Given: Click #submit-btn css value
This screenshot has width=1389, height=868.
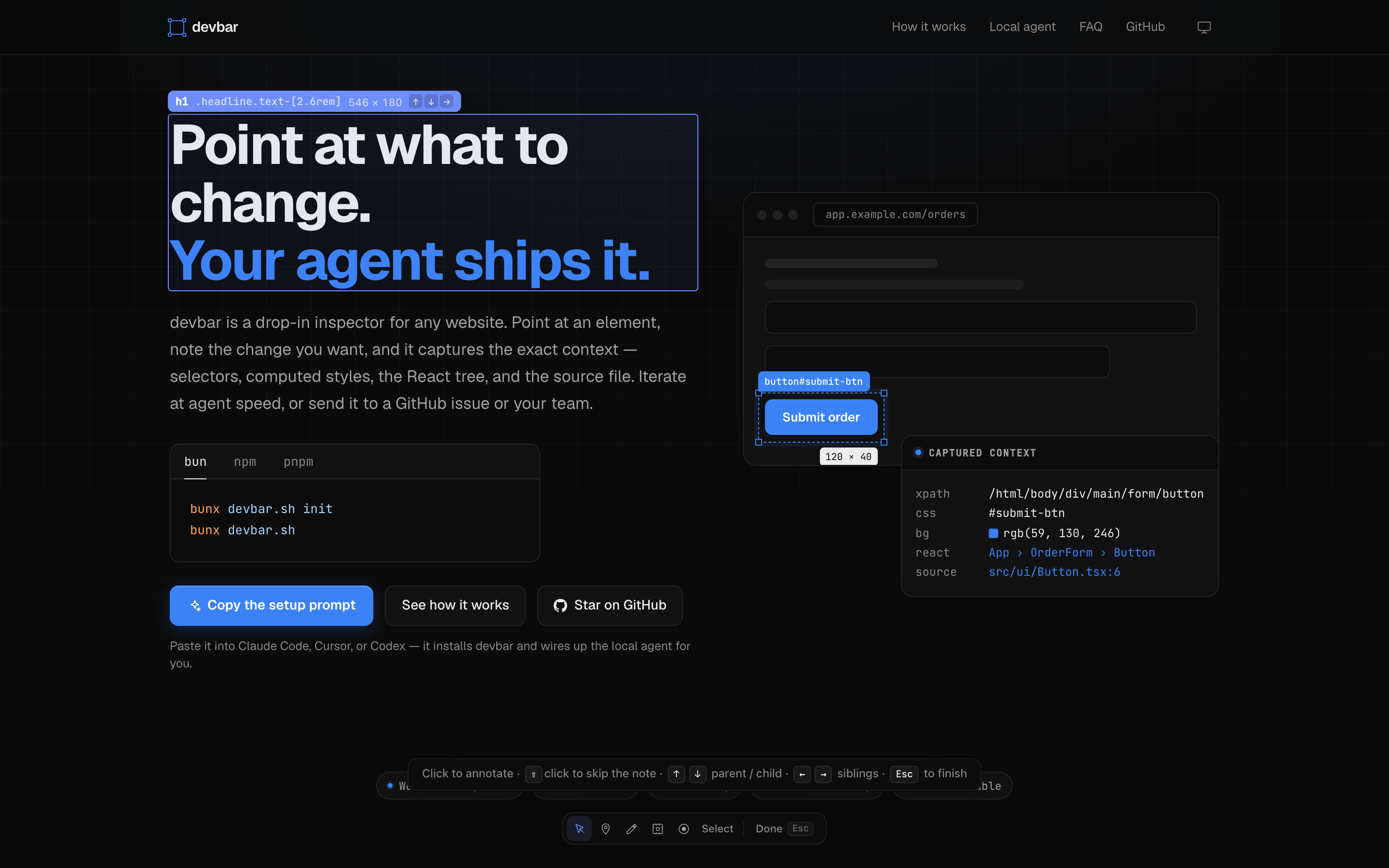Looking at the screenshot, I should click(x=1027, y=513).
